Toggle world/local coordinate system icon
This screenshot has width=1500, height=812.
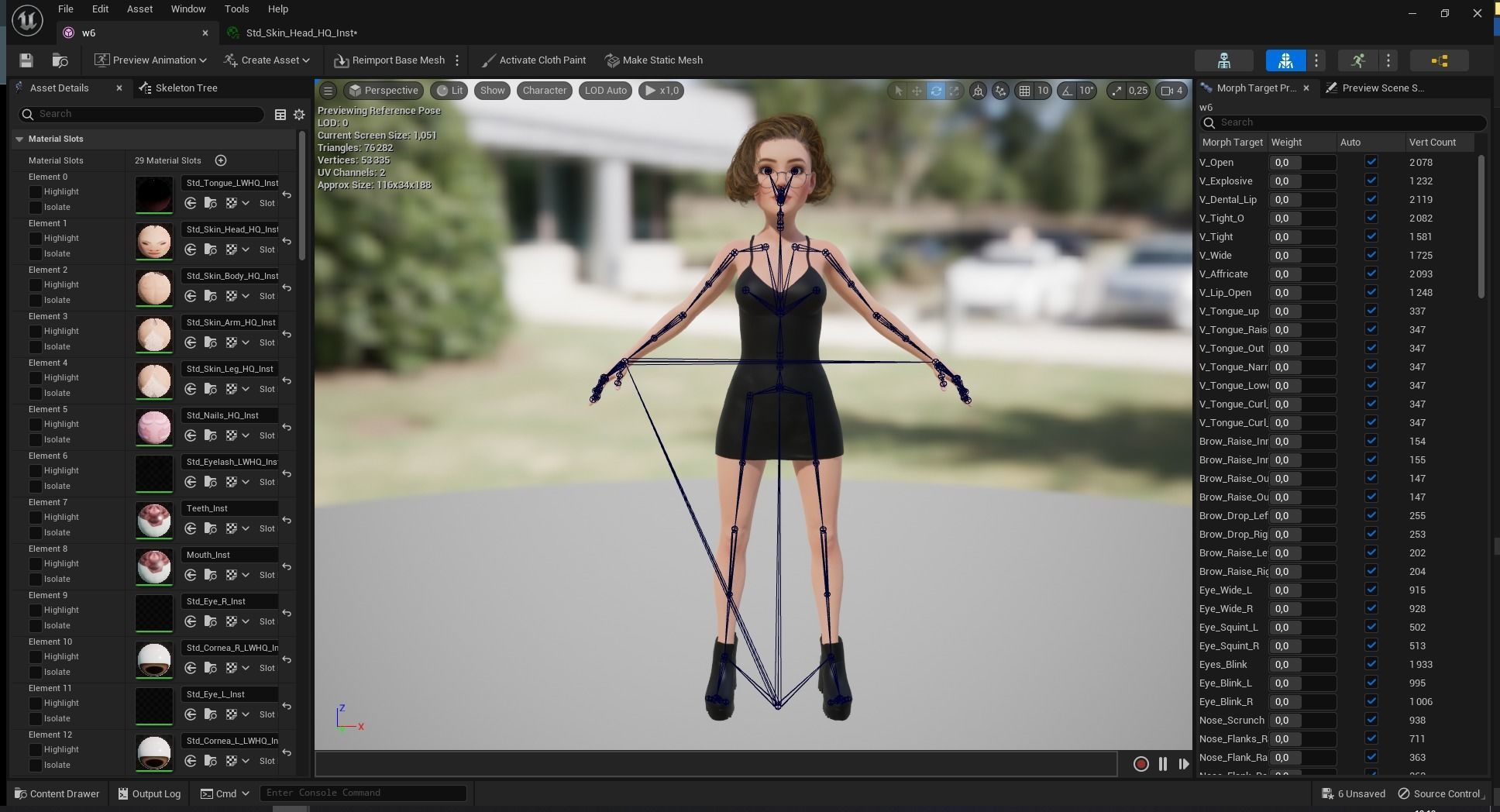click(x=979, y=91)
